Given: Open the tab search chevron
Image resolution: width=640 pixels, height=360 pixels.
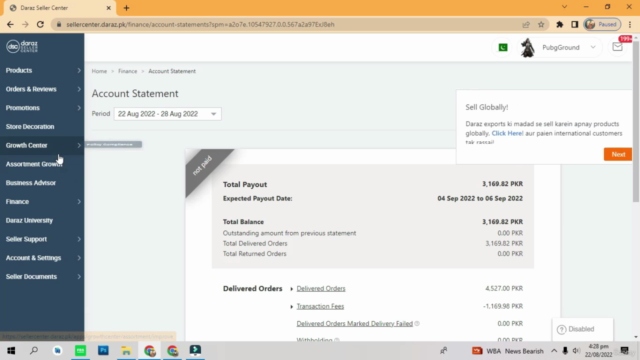Looking at the screenshot, I should pyautogui.click(x=564, y=7).
